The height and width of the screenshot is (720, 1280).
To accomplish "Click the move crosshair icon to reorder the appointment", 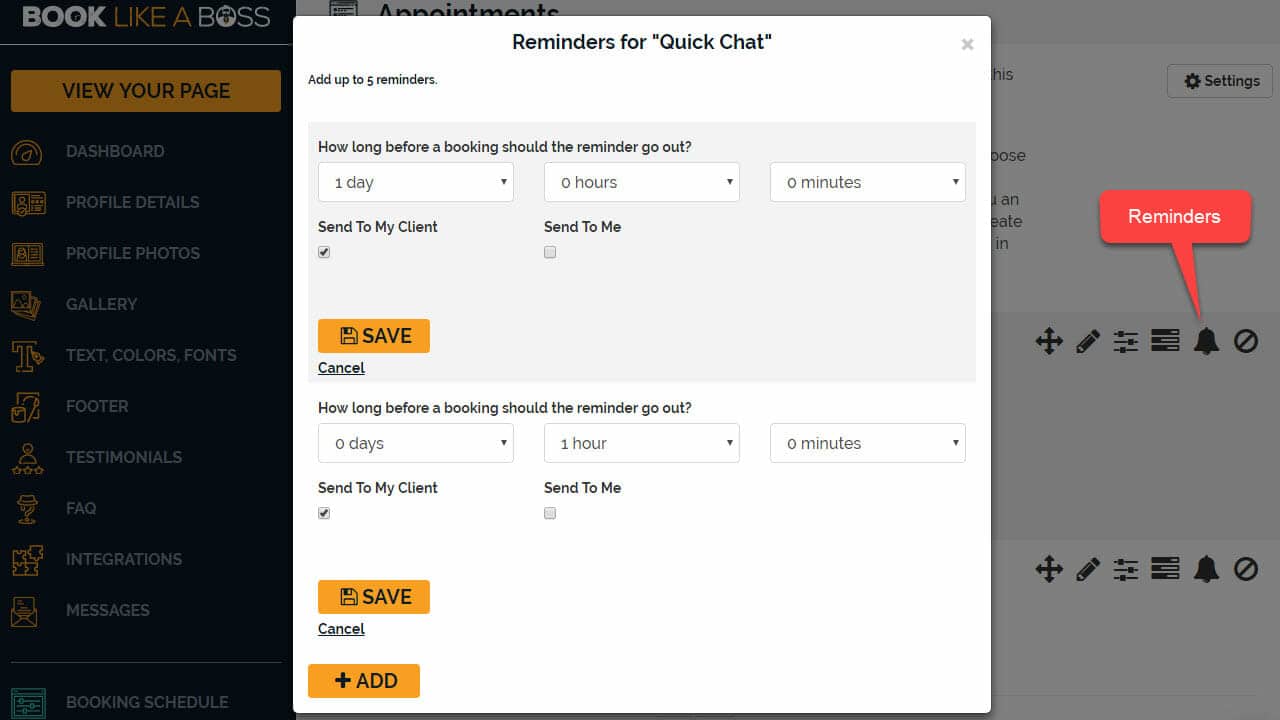I will pos(1049,341).
